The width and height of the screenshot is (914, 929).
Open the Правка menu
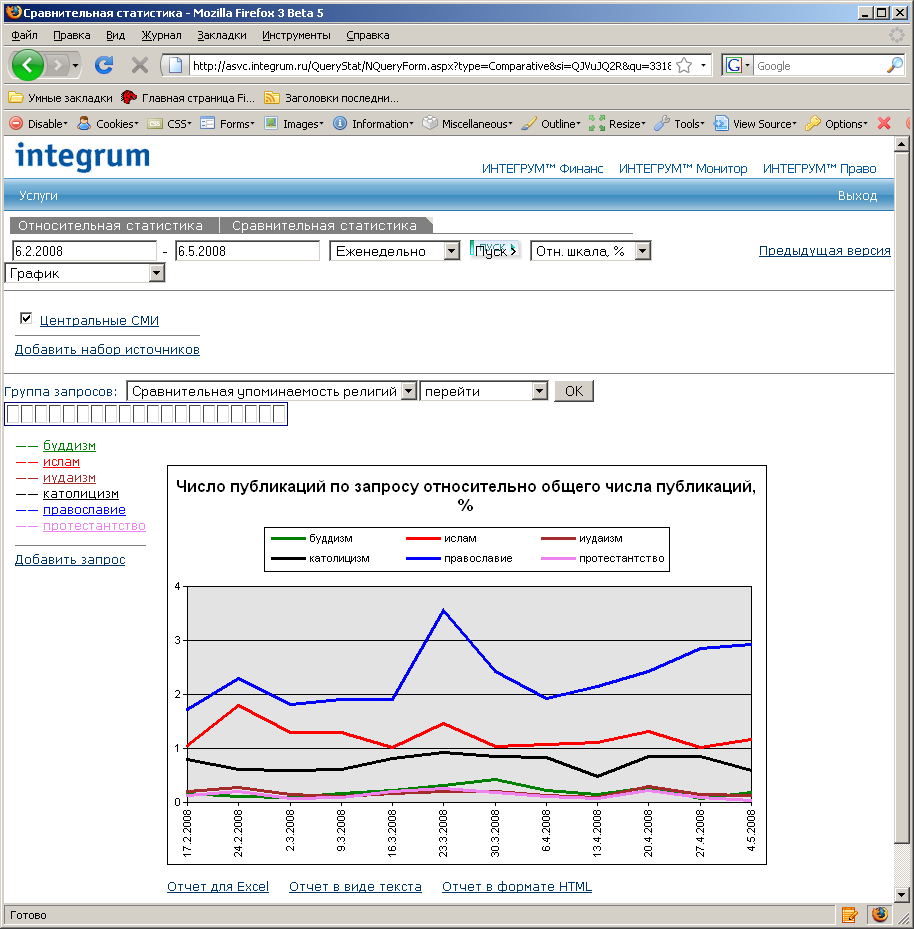click(72, 35)
